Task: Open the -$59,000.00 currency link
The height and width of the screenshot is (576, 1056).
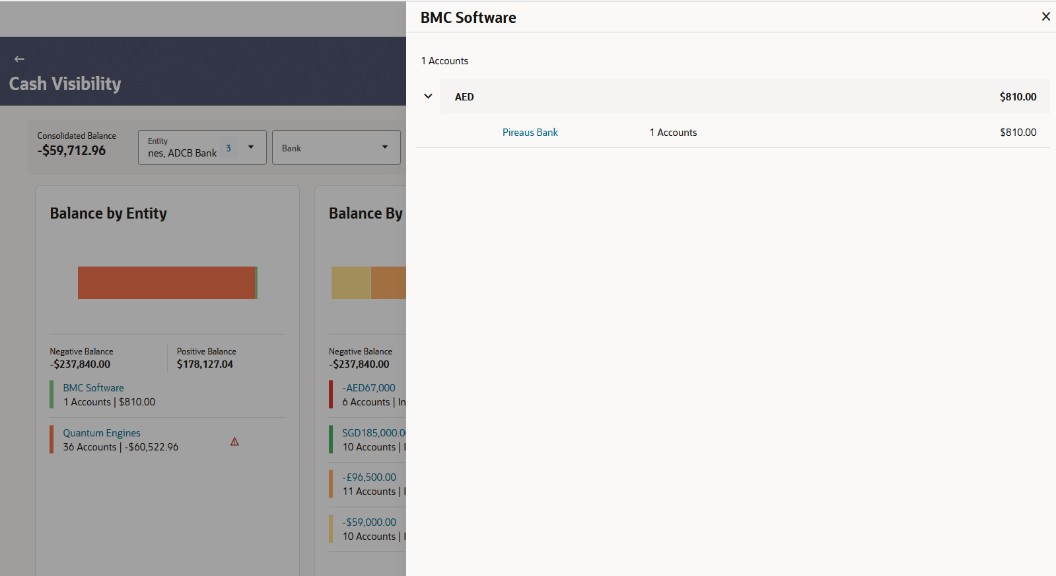Action: point(369,522)
